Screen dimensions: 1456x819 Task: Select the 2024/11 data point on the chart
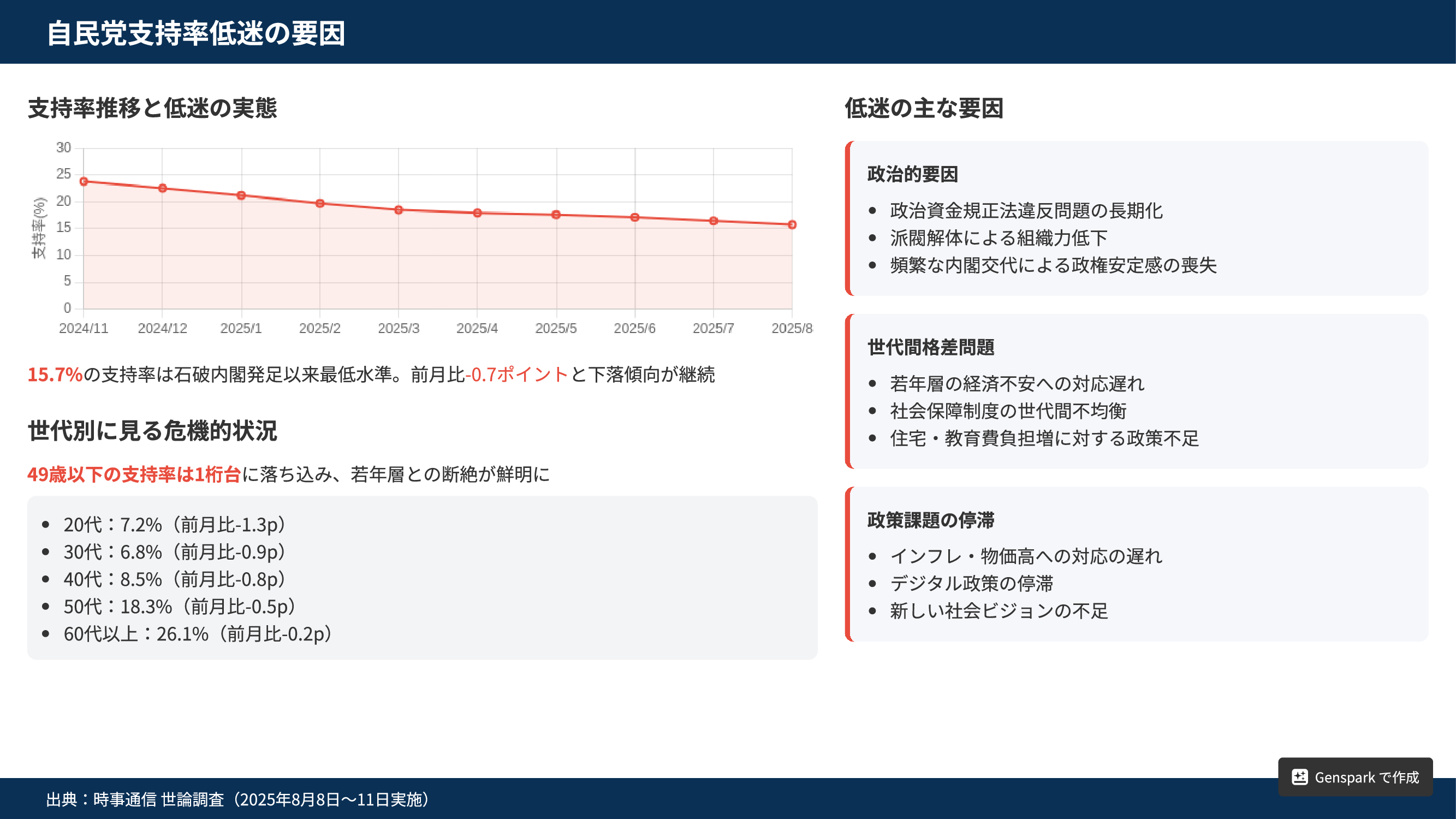pyautogui.click(x=84, y=181)
